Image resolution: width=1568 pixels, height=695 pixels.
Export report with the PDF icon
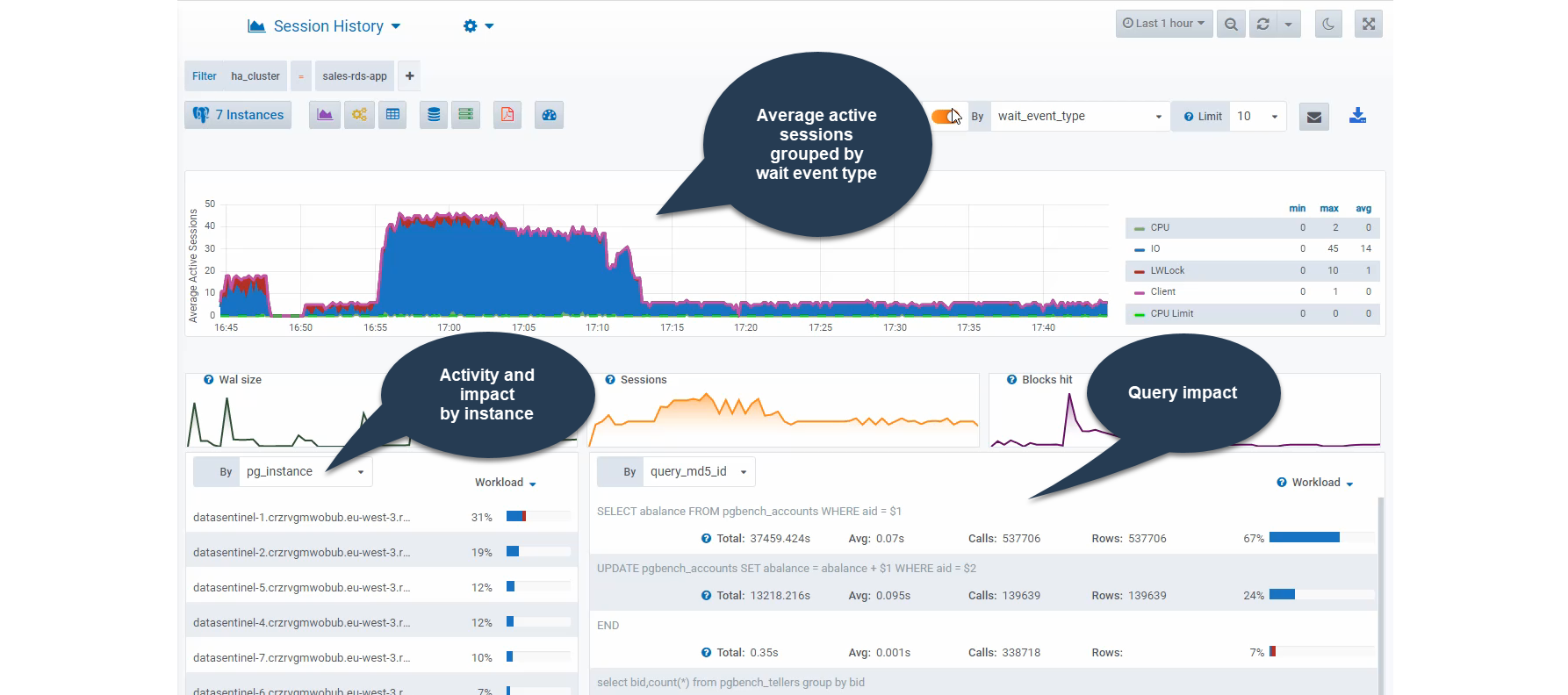[507, 115]
